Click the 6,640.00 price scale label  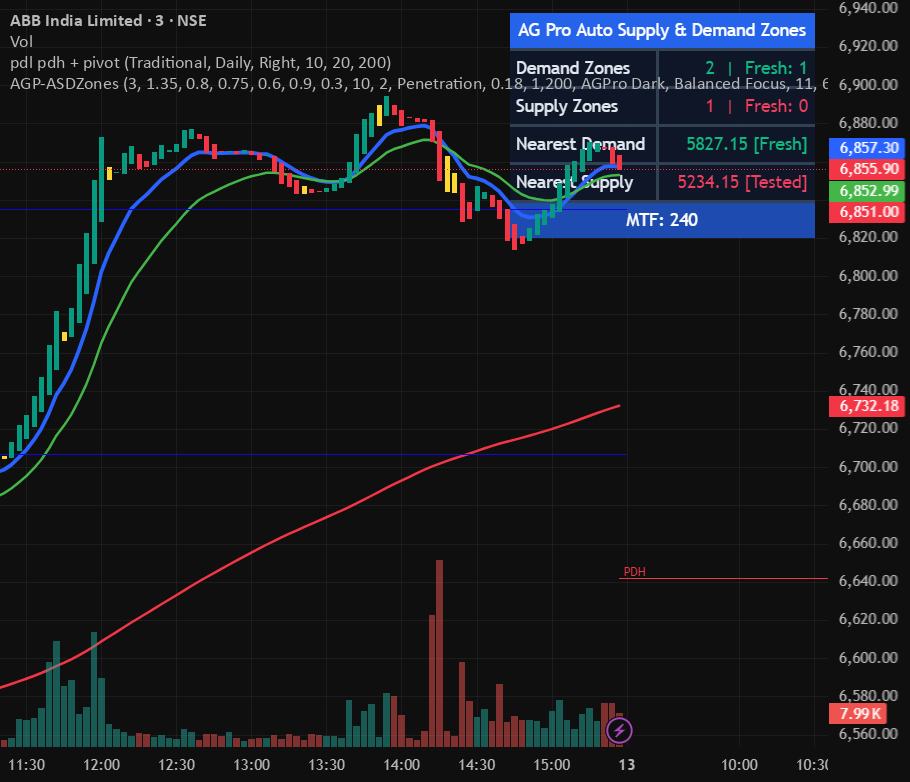pos(868,581)
